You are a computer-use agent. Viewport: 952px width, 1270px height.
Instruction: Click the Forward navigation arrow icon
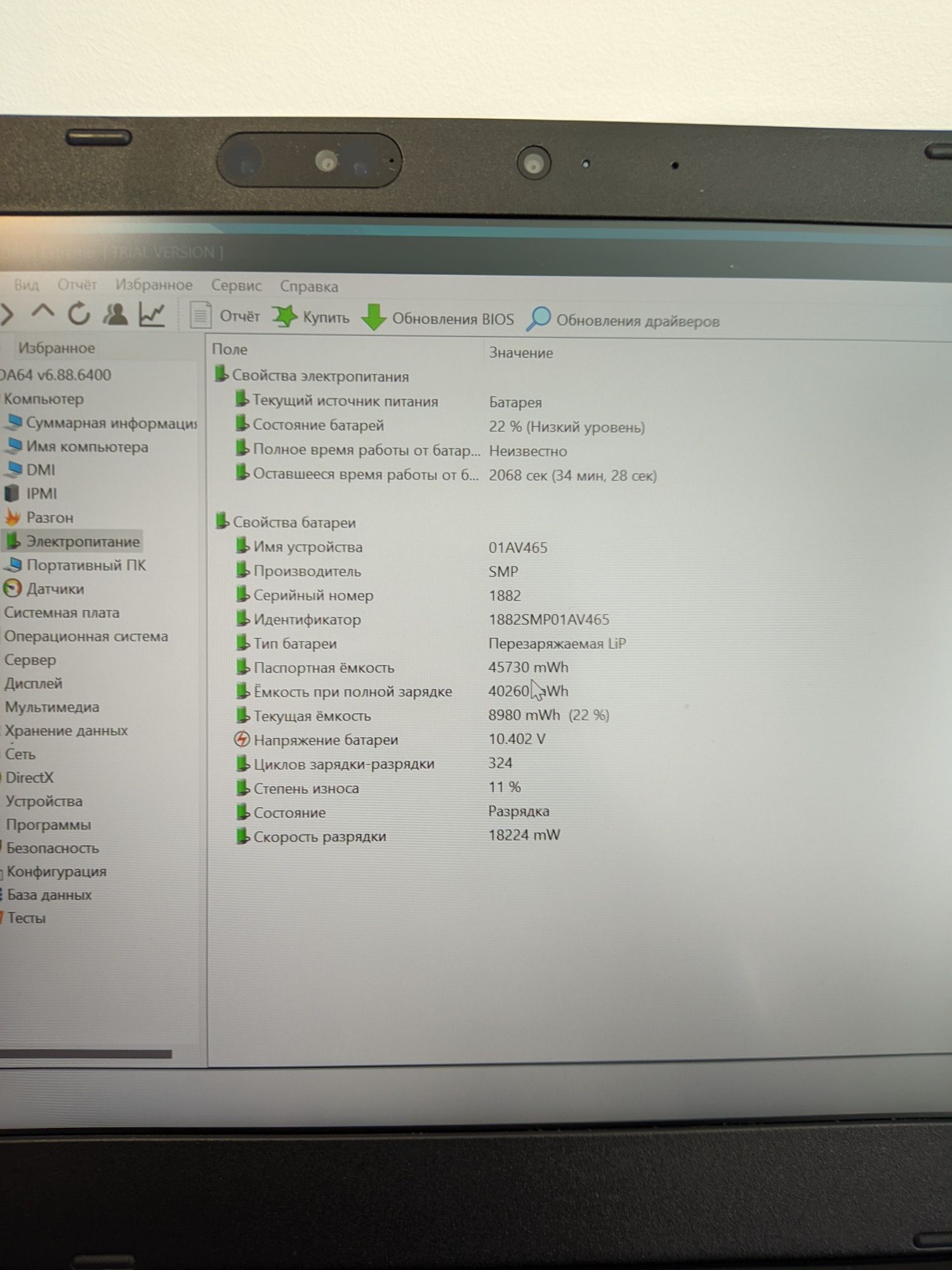coord(8,313)
